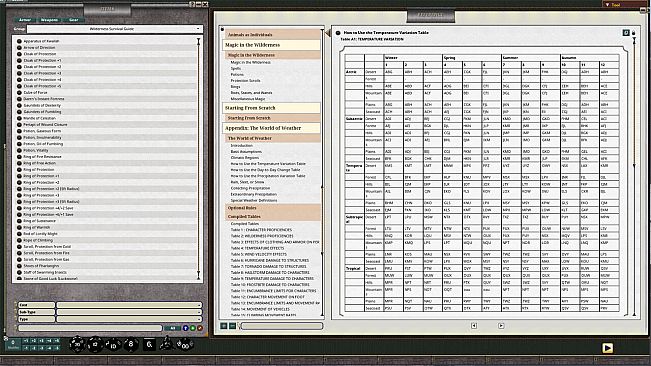Open How to Use the Temperature Variation Table
This screenshot has width=651, height=366.
[x=268, y=164]
